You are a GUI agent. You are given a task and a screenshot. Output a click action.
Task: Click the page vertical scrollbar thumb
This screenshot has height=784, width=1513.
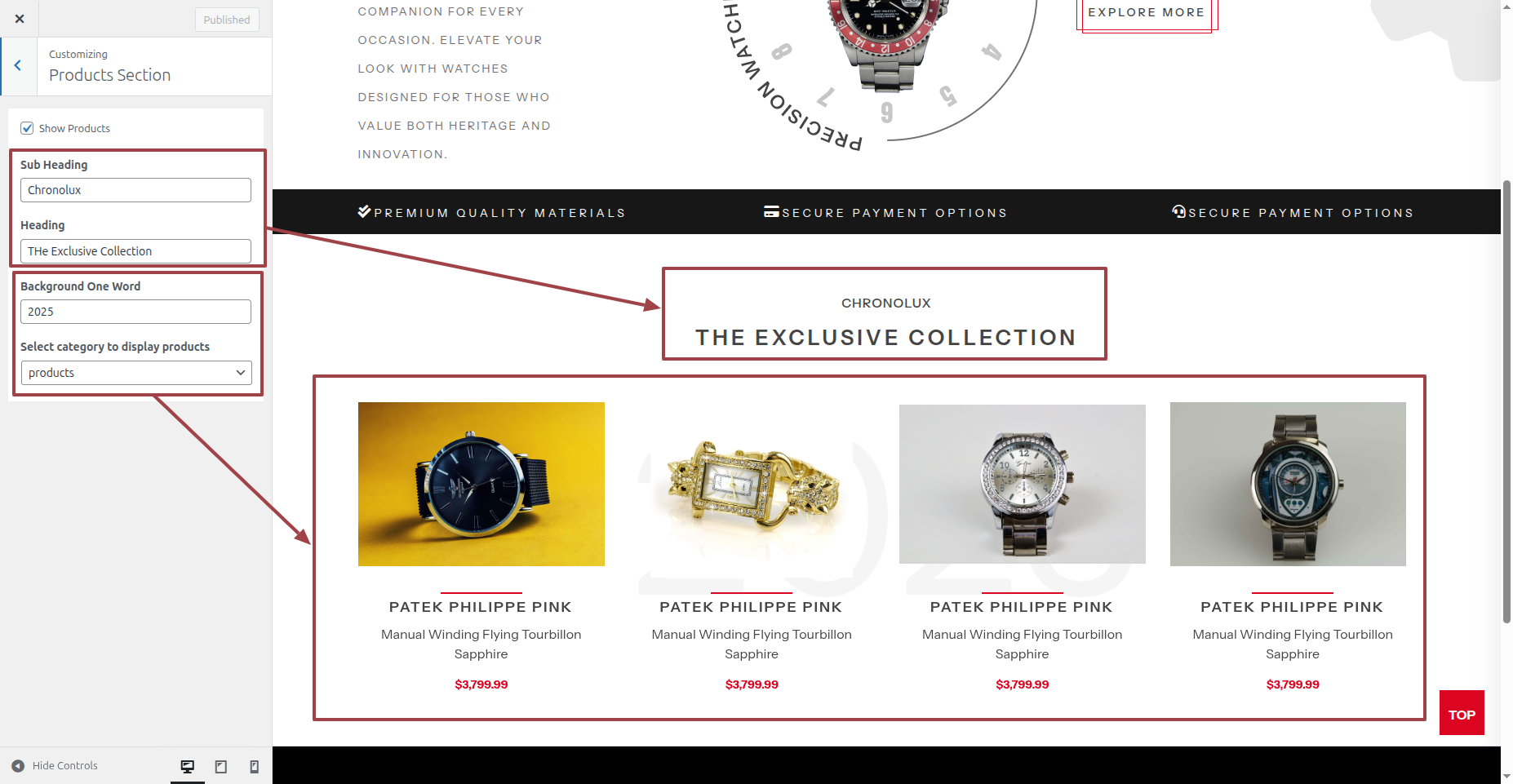coord(1506,401)
